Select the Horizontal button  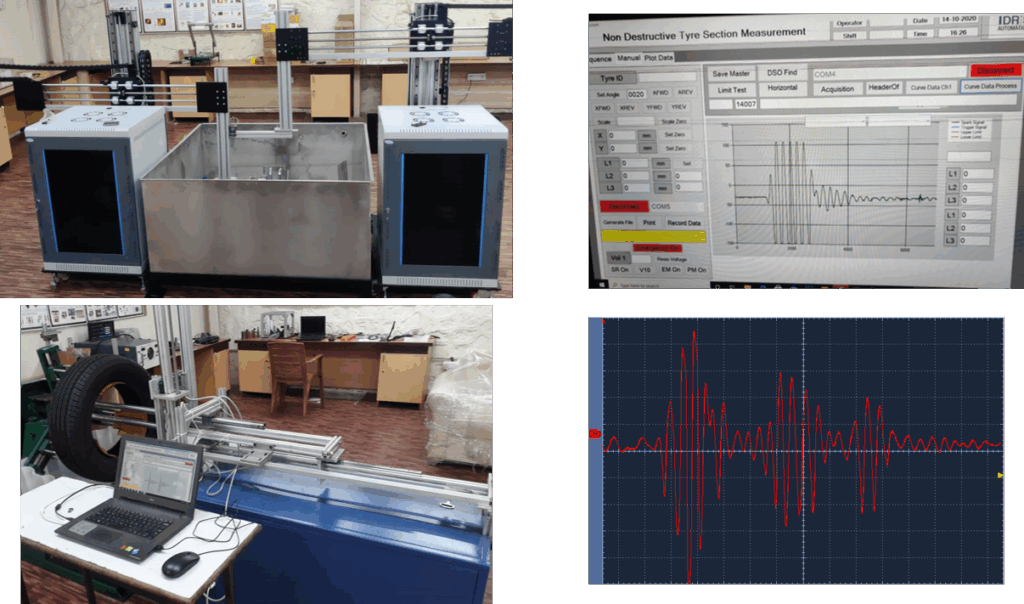point(782,89)
